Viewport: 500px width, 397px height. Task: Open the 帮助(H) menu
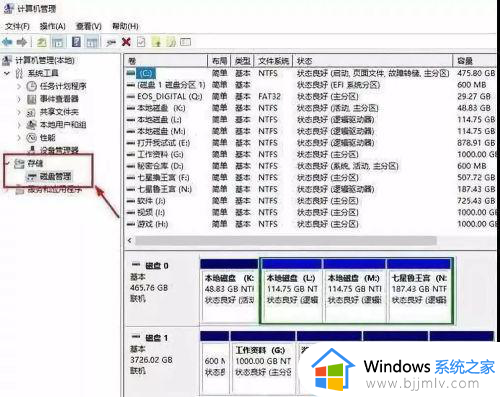[125, 26]
